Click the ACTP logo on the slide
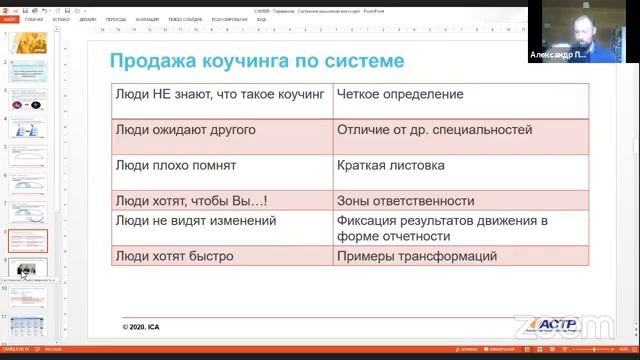The height and width of the screenshot is (360, 640). (554, 325)
